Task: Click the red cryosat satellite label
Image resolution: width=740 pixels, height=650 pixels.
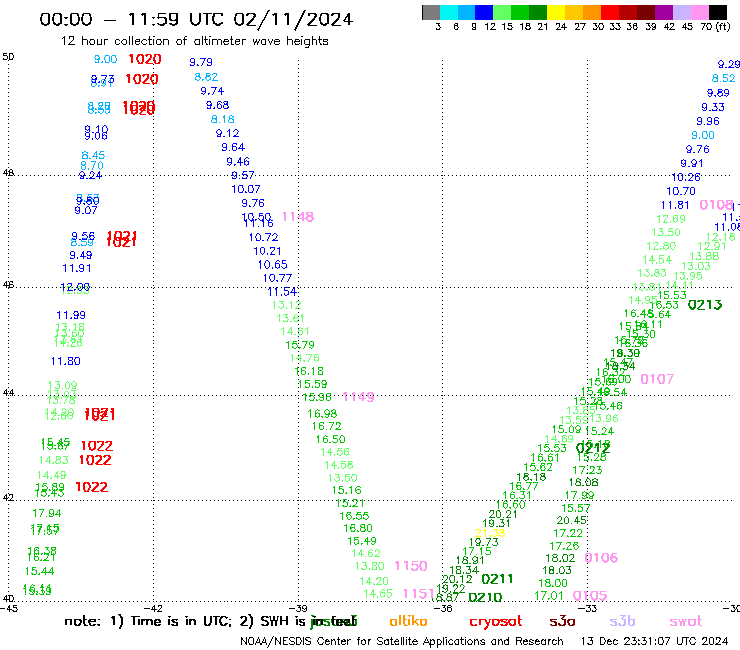Action: 496,622
